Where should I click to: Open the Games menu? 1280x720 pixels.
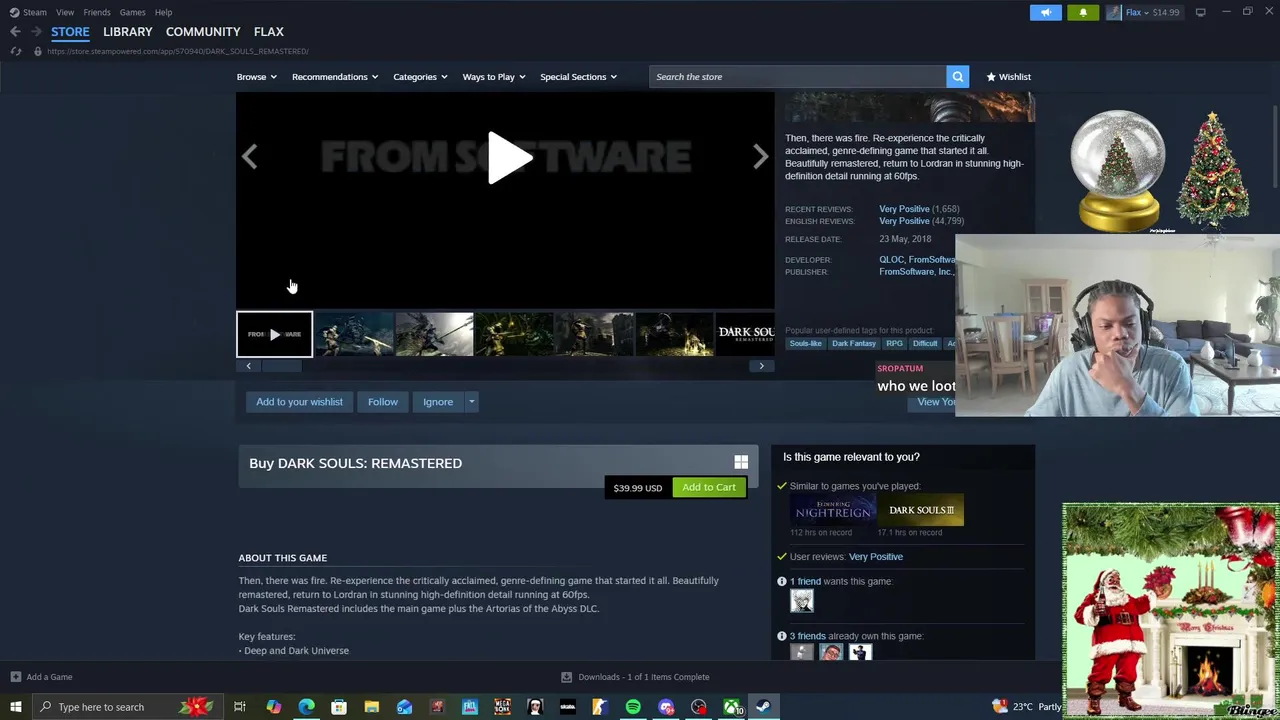(x=132, y=12)
